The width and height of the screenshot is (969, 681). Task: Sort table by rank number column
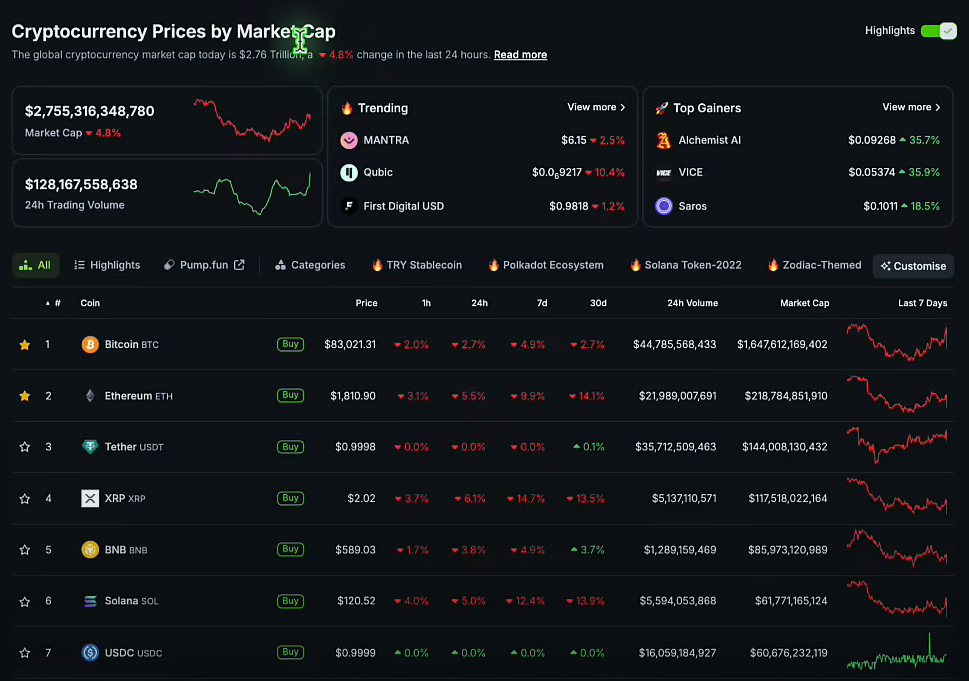pyautogui.click(x=56, y=303)
